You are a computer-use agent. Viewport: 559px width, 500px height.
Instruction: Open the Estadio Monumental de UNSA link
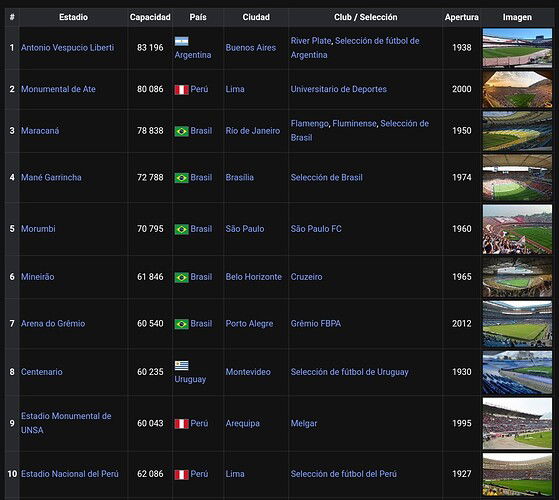[x=66, y=423]
